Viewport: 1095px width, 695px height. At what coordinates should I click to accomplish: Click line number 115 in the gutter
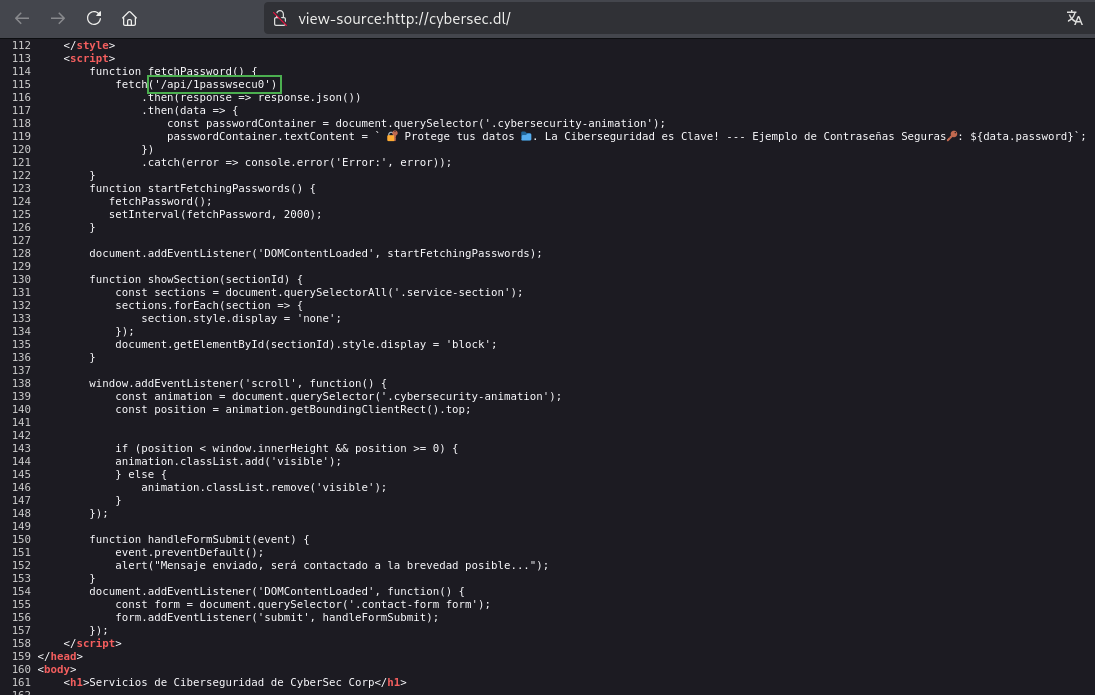pos(22,85)
